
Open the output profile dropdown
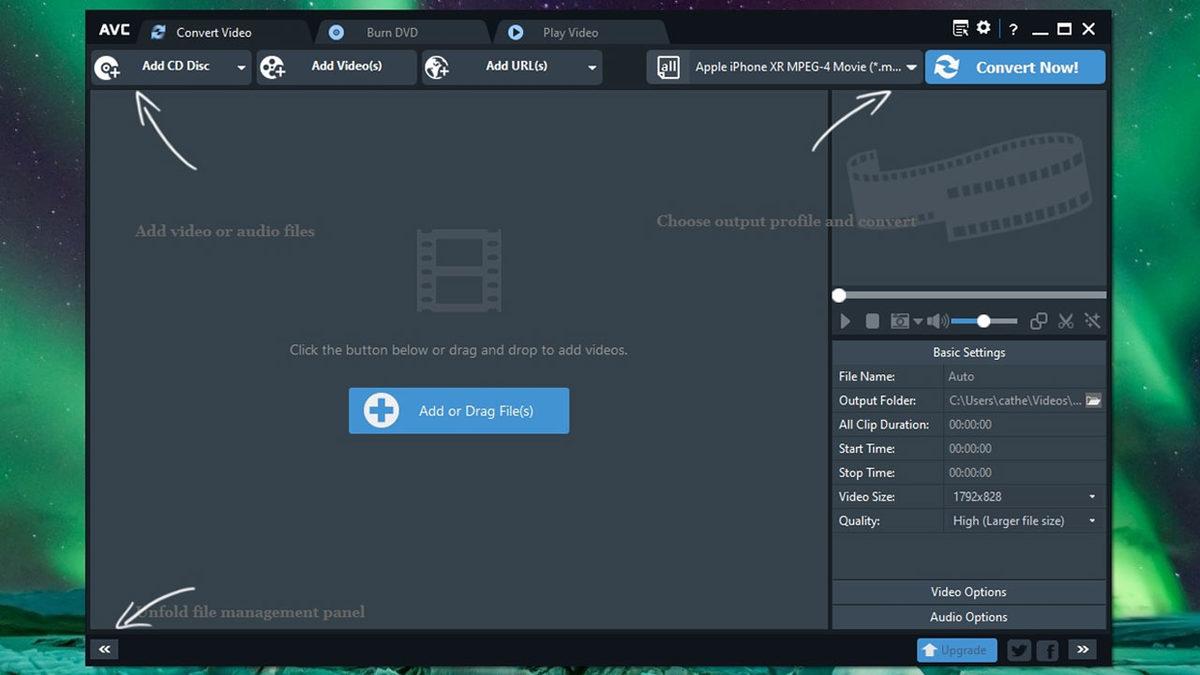coord(910,67)
